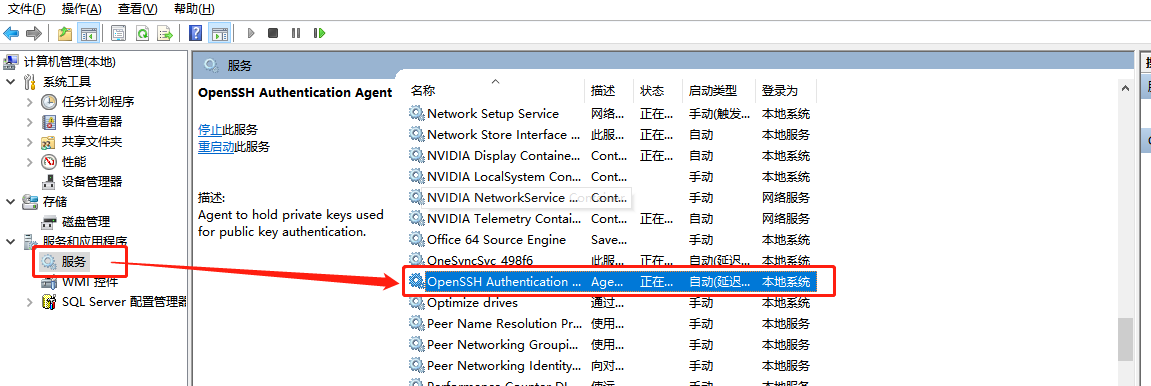Select Peer Networking Grouping service name
Screen dimensions: 1151x386
[504, 344]
